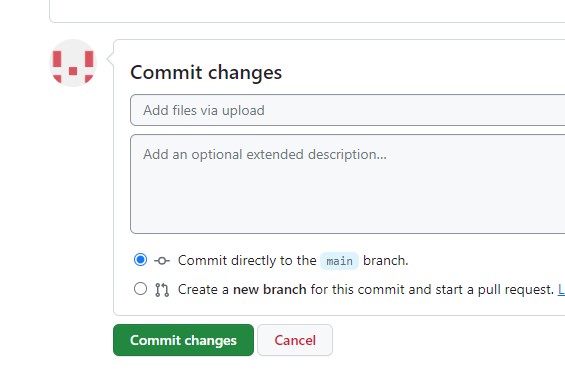Click the speech-bubble pointer beside the avatar
Viewport: 565px width, 380px height.
coord(110,59)
